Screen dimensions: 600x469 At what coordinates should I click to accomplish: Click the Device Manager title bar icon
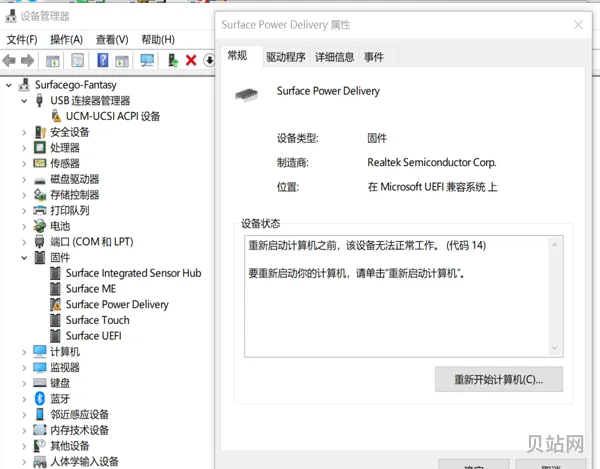[x=11, y=16]
